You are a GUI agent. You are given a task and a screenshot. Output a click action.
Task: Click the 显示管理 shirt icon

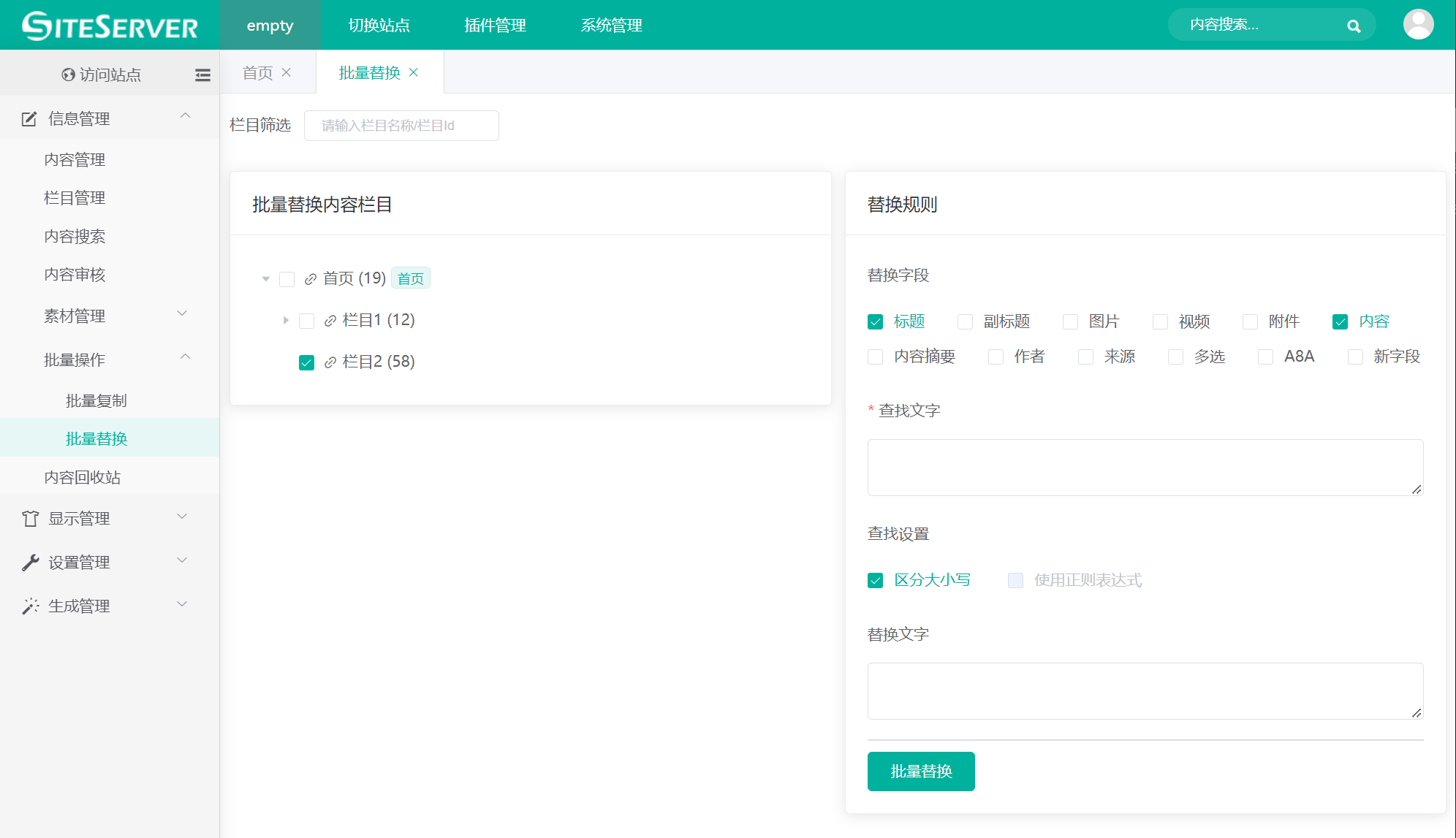[30, 519]
